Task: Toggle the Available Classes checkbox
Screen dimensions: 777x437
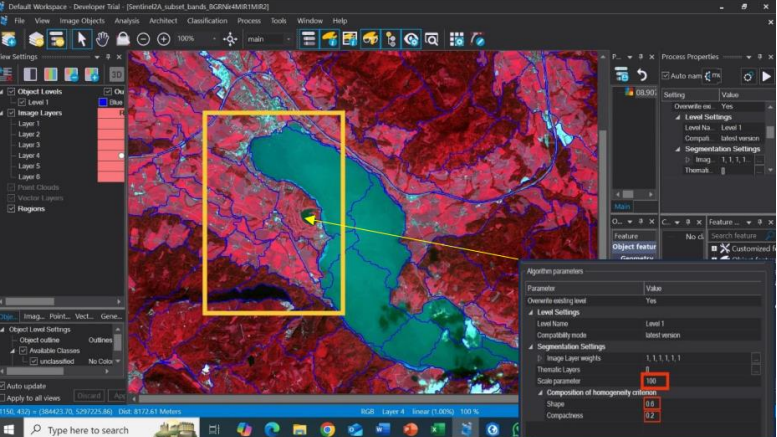Action: pyautogui.click(x=23, y=351)
